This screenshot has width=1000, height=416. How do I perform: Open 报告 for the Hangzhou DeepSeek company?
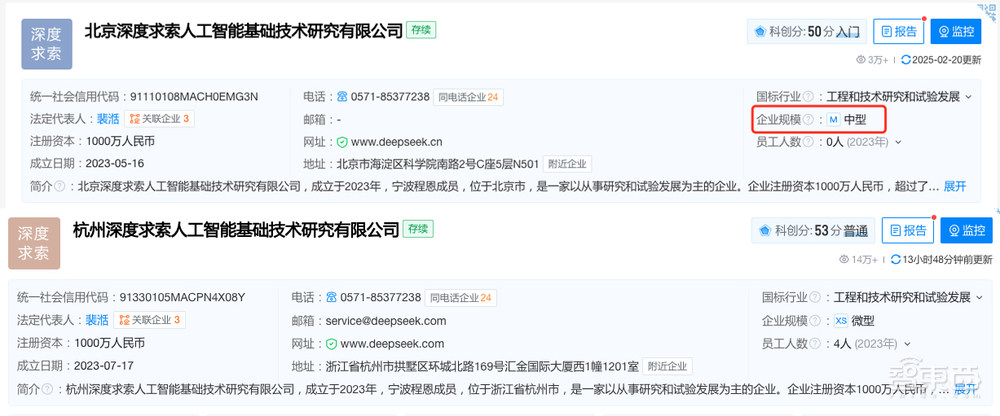click(x=908, y=230)
